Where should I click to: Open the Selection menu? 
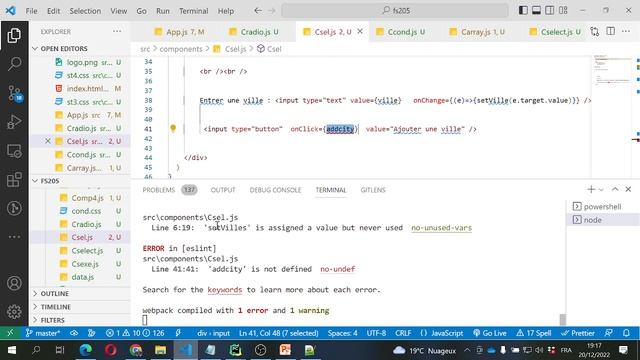[85, 11]
